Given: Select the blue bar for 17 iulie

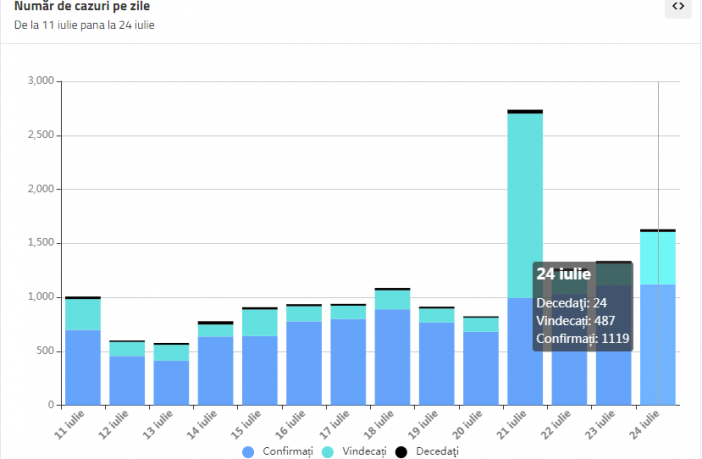Looking at the screenshot, I should tap(348, 362).
